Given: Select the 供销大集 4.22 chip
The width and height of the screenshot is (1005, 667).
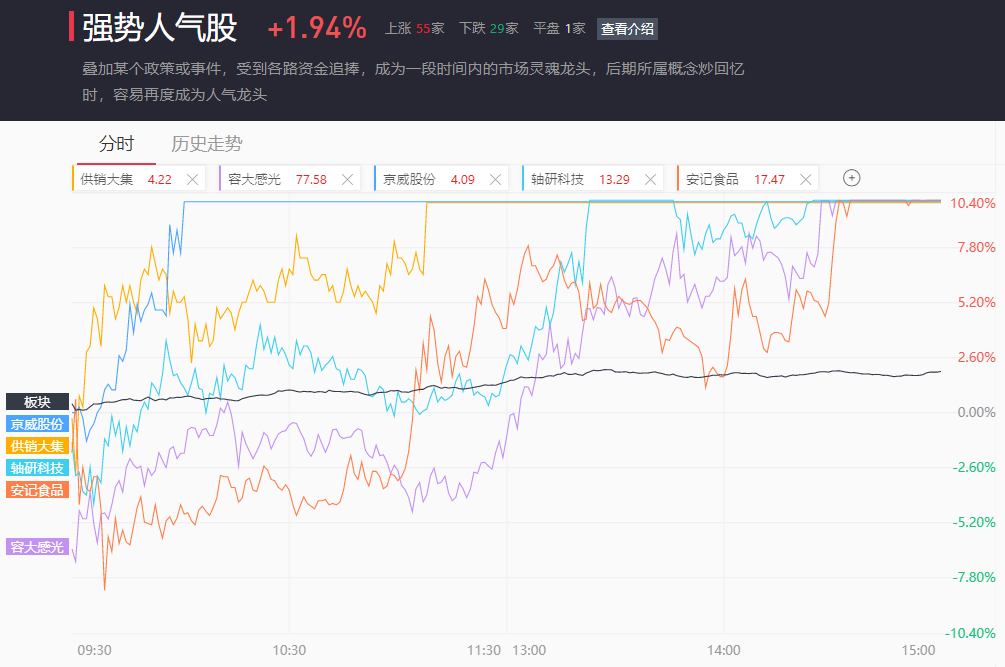Looking at the screenshot, I should coord(138,179).
